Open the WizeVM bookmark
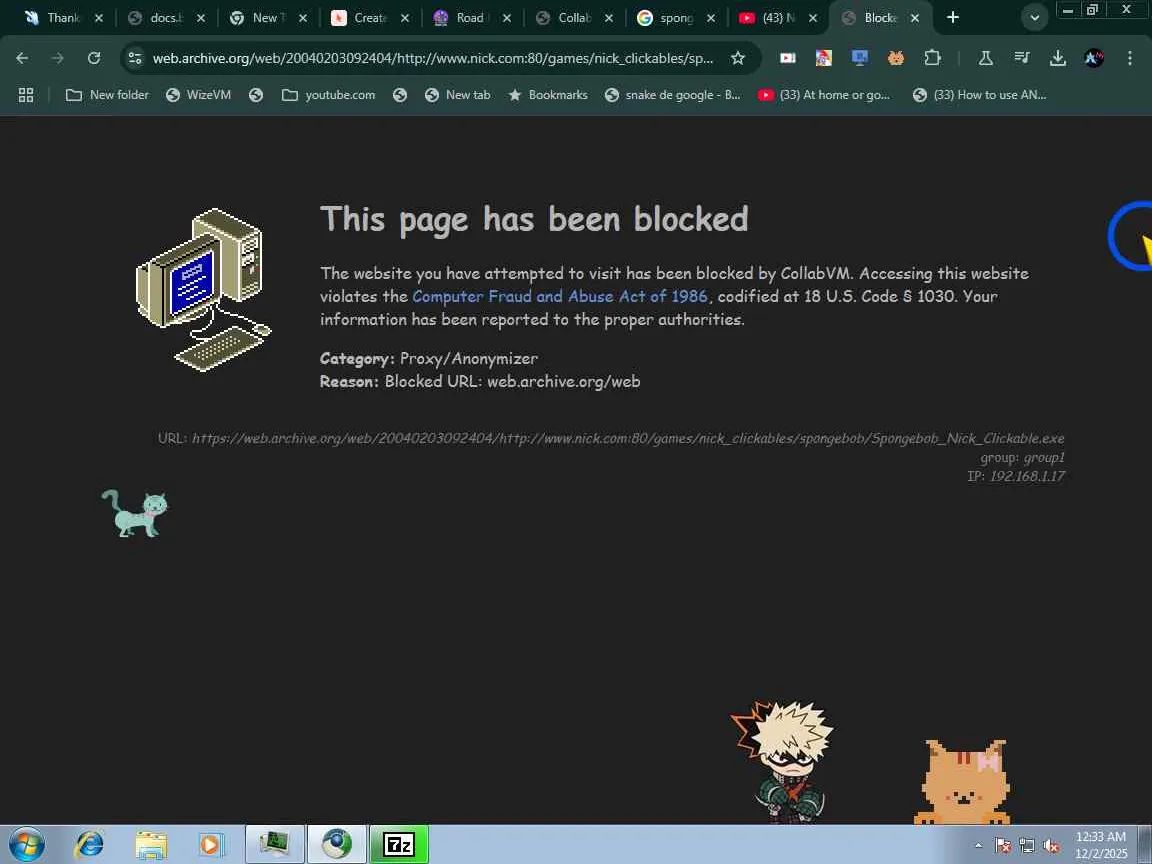 point(198,95)
